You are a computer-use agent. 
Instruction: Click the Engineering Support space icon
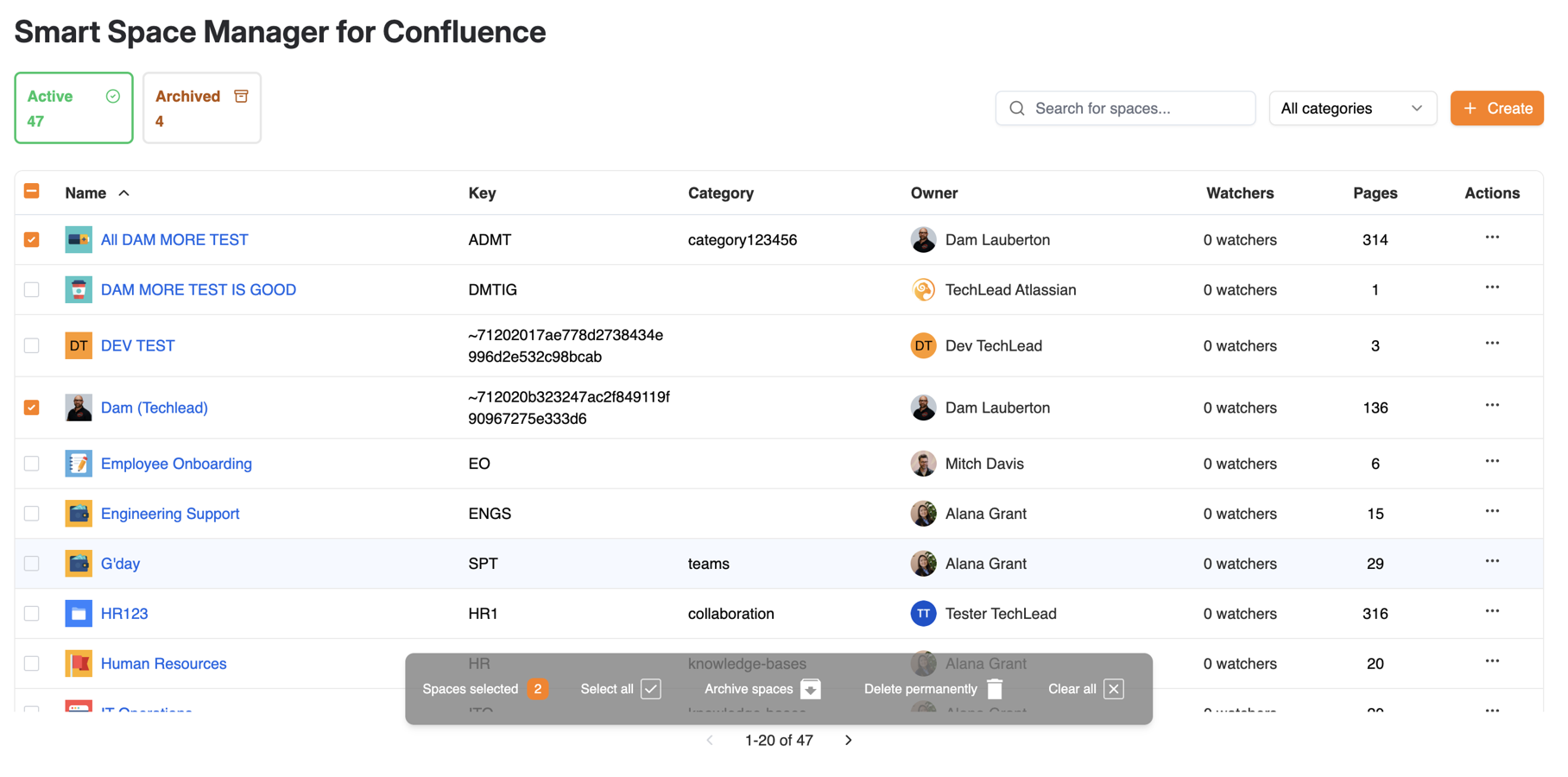pos(79,514)
